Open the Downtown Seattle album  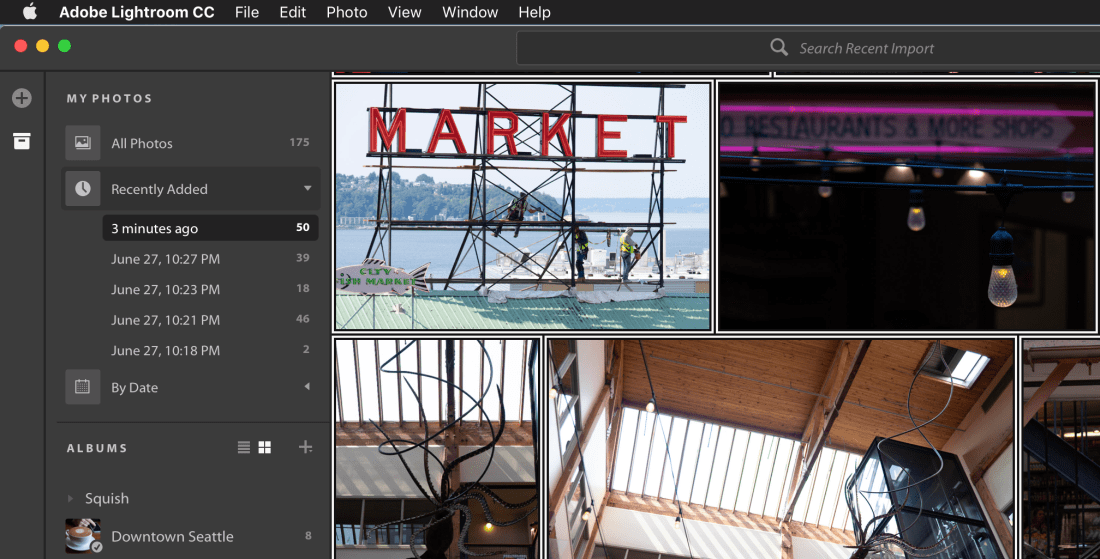[x=172, y=536]
